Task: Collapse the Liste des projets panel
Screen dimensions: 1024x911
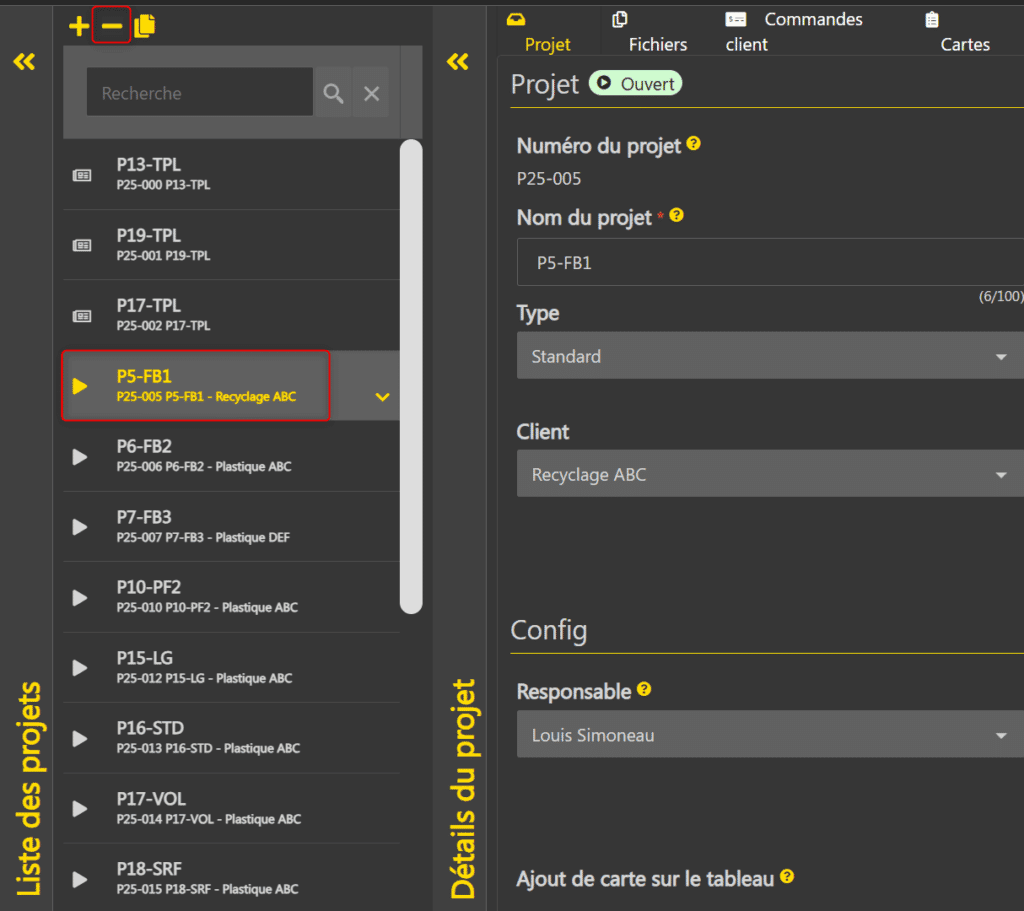Action: click(x=24, y=62)
